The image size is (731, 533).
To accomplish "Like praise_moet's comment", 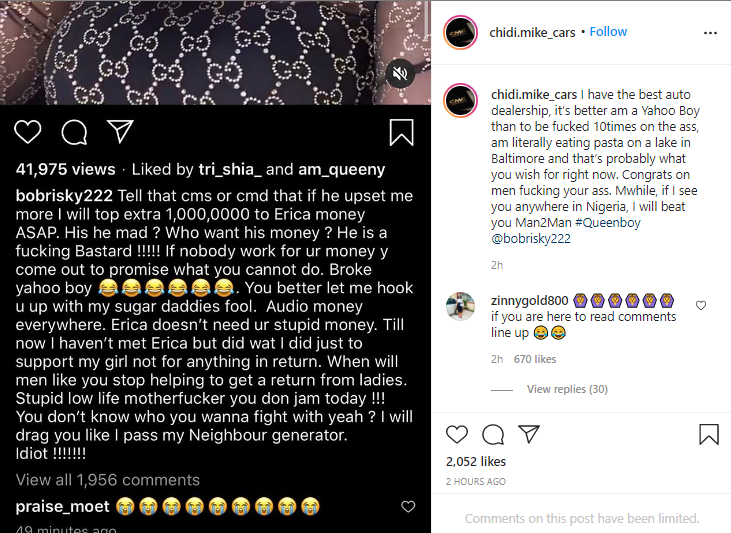I will pyautogui.click(x=407, y=507).
